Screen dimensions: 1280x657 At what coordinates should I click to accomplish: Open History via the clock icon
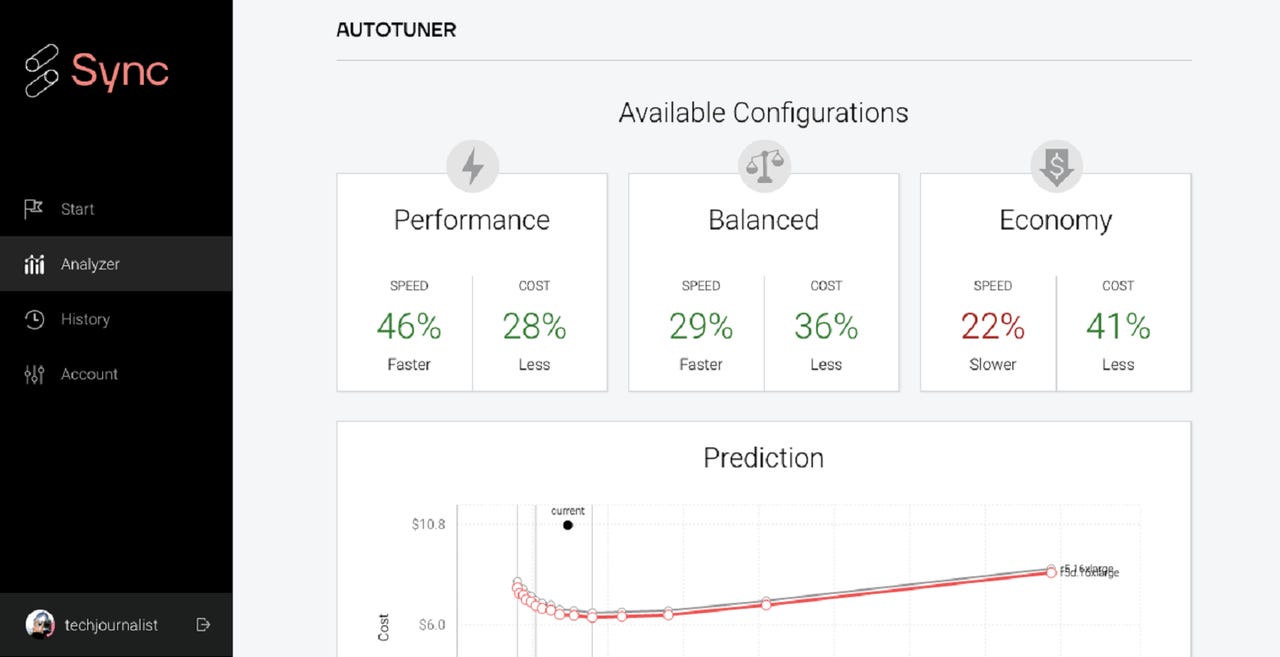pos(34,318)
